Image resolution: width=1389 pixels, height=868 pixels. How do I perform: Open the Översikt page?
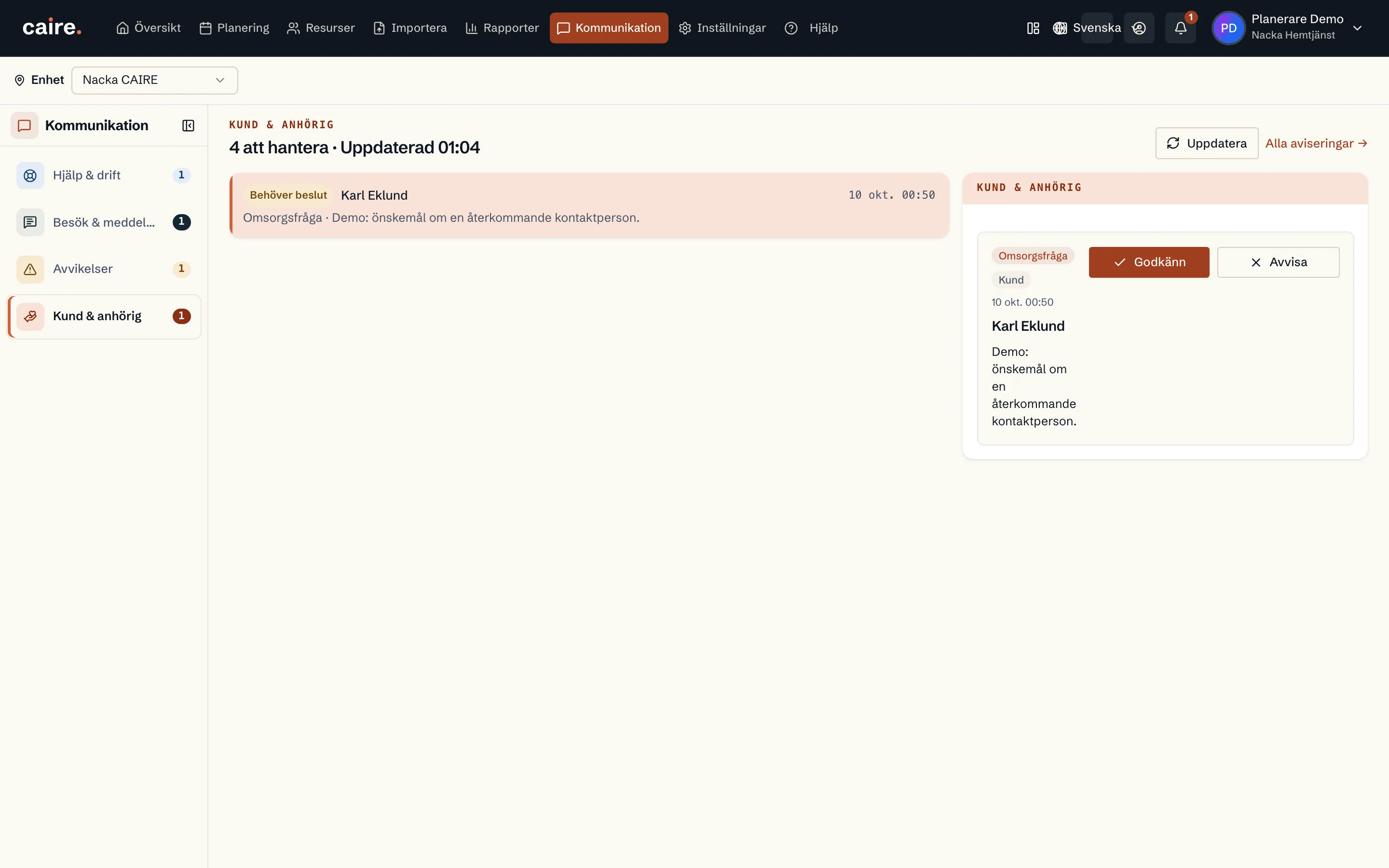[148, 27]
